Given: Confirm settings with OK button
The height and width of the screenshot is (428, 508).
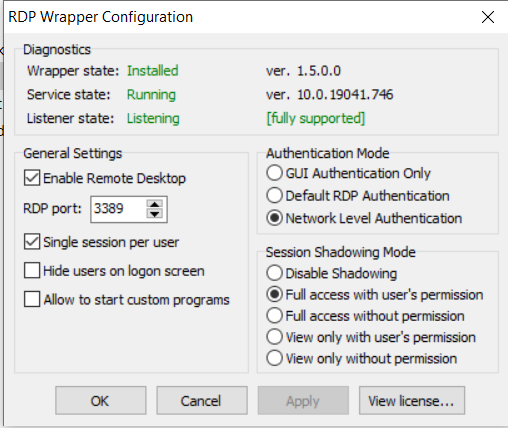Looking at the screenshot, I should [x=101, y=400].
